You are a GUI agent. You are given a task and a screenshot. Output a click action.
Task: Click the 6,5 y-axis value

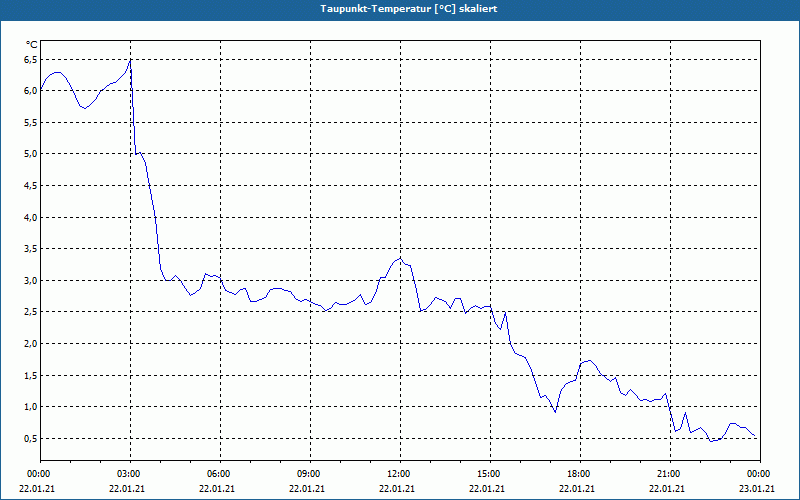(x=31, y=60)
